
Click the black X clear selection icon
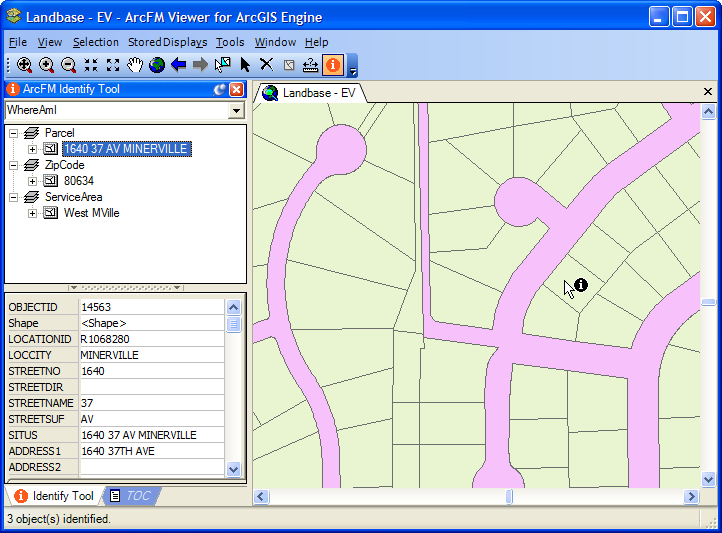267,65
